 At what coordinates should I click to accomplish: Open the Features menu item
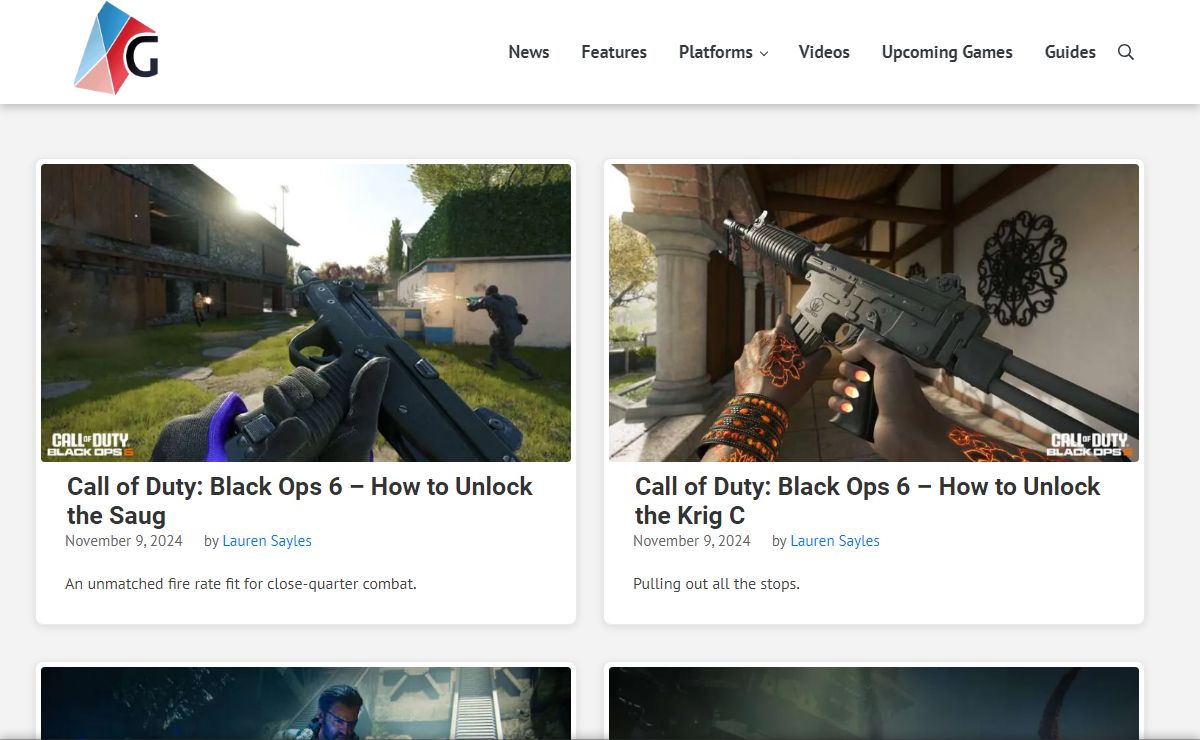pos(614,52)
